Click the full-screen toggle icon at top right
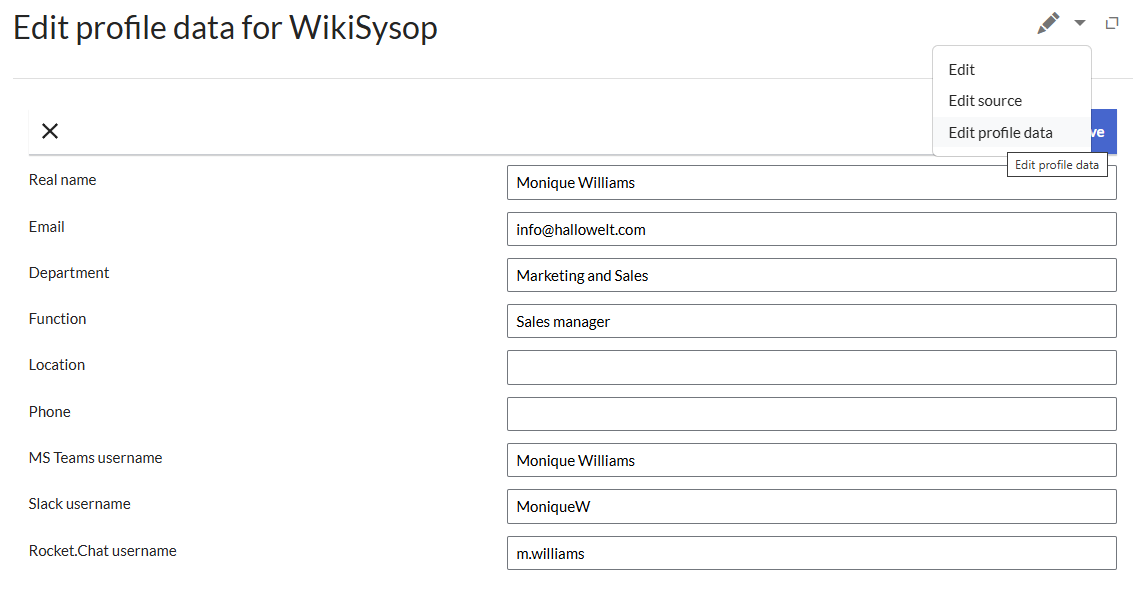 tap(1112, 23)
